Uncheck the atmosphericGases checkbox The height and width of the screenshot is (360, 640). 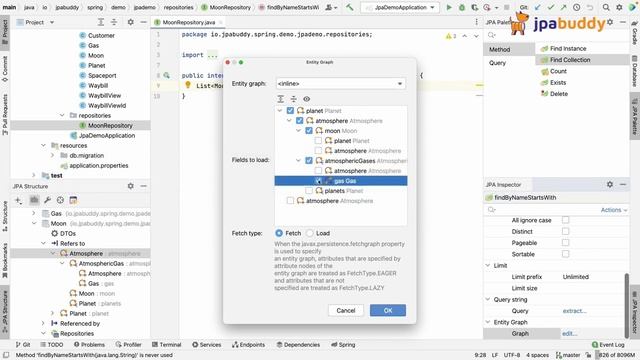point(309,161)
